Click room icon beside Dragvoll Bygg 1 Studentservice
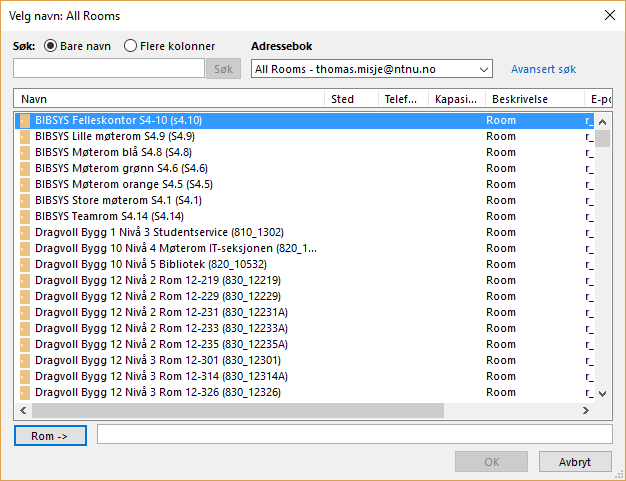Viewport: 626px width, 481px height. (25, 232)
